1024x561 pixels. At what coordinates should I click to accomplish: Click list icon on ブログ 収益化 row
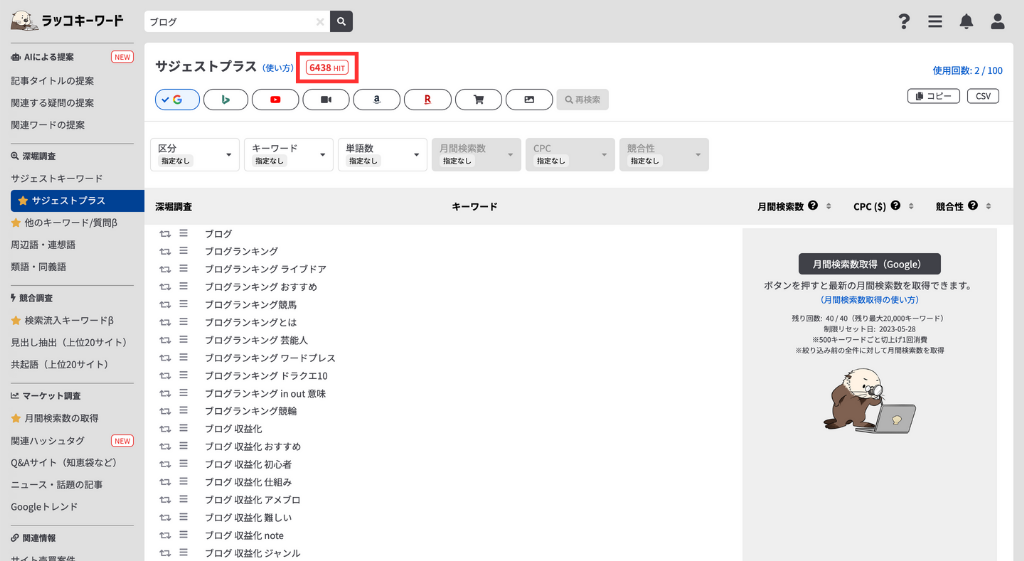pyautogui.click(x=184, y=428)
